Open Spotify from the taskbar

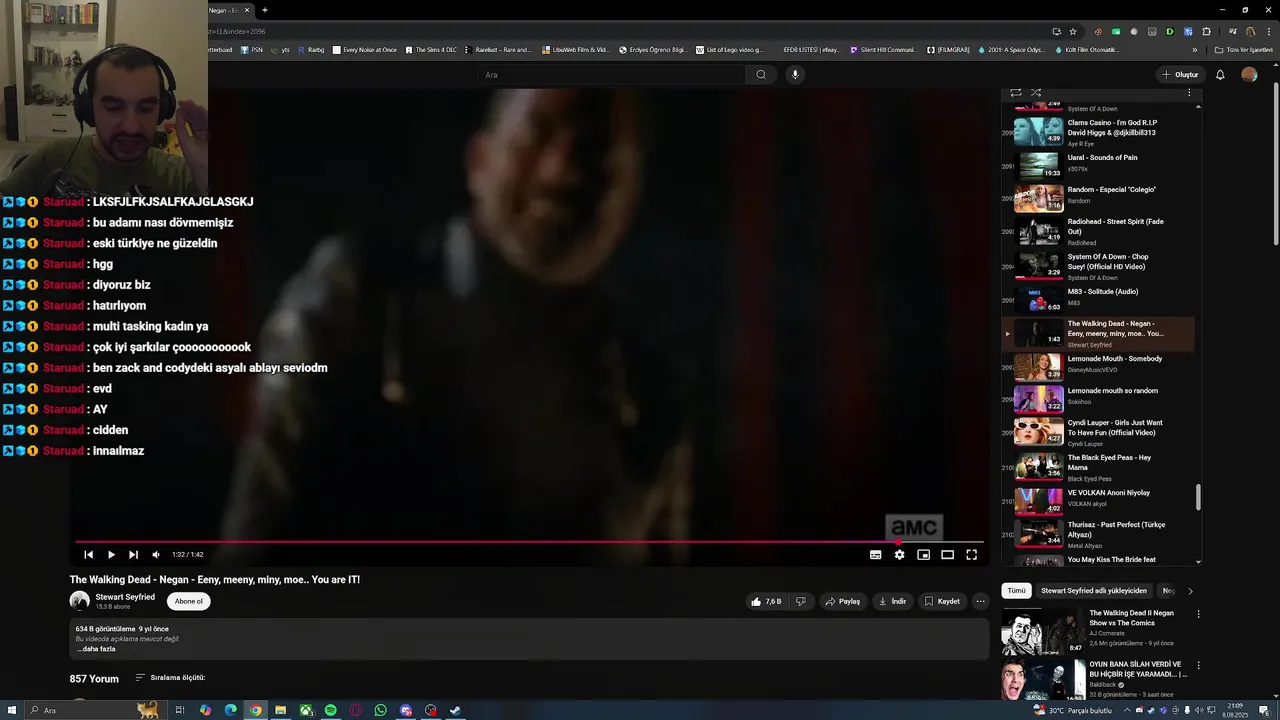331,710
